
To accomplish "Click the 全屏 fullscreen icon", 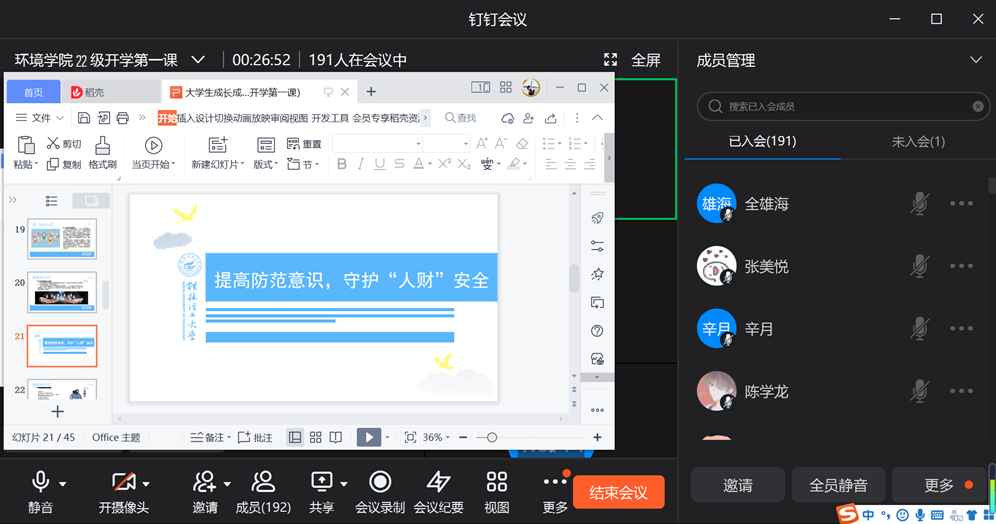I will point(611,60).
